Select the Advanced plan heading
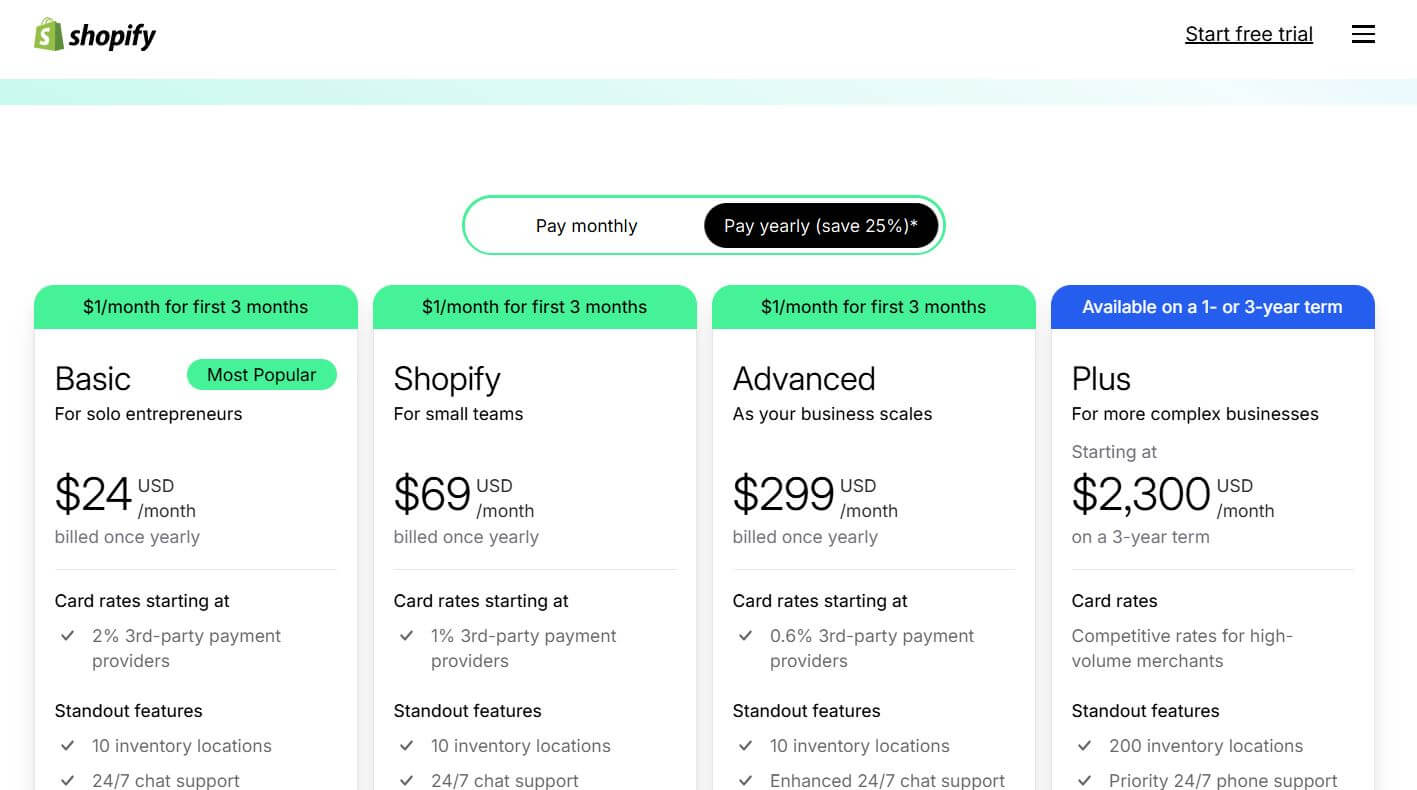 pyautogui.click(x=804, y=379)
